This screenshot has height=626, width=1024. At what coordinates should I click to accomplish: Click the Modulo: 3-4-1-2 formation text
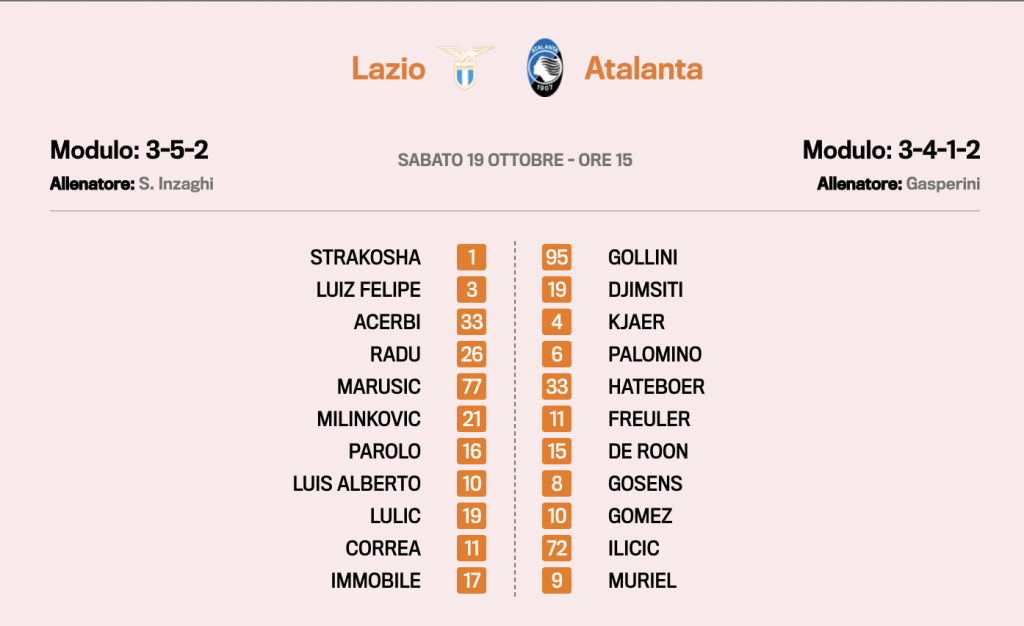(x=891, y=150)
